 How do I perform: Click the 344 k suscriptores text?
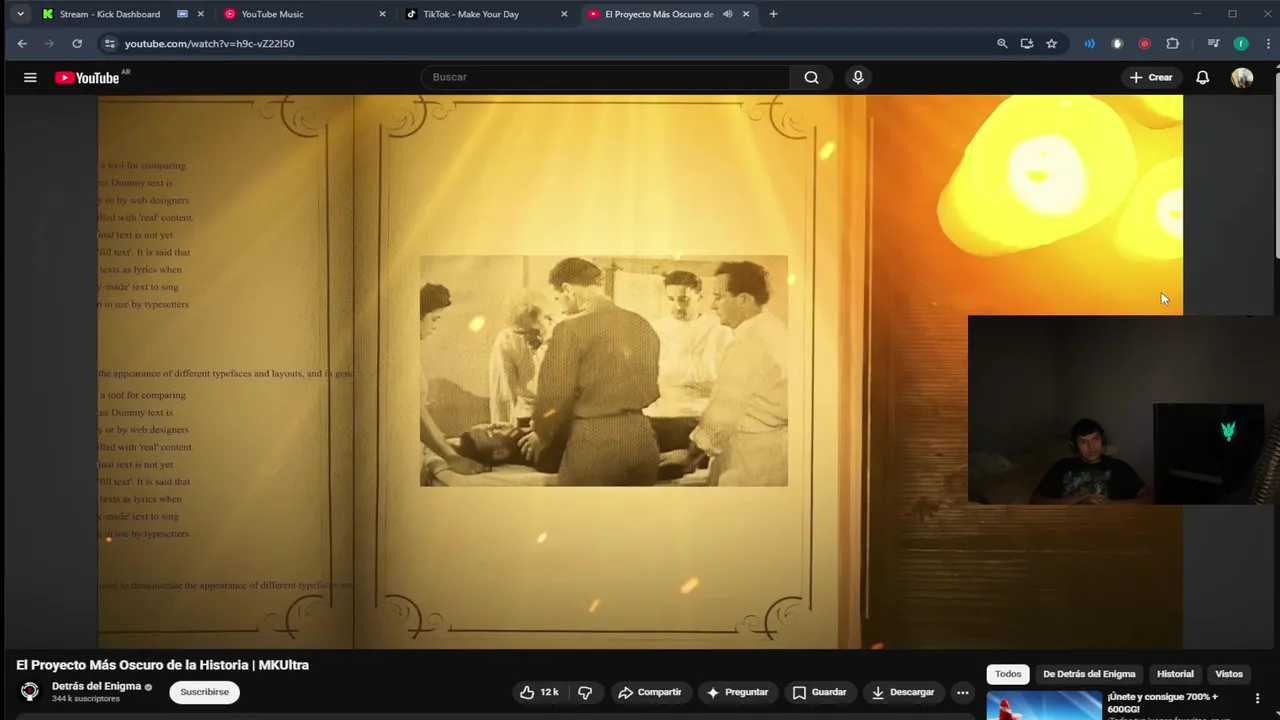[x=86, y=698]
